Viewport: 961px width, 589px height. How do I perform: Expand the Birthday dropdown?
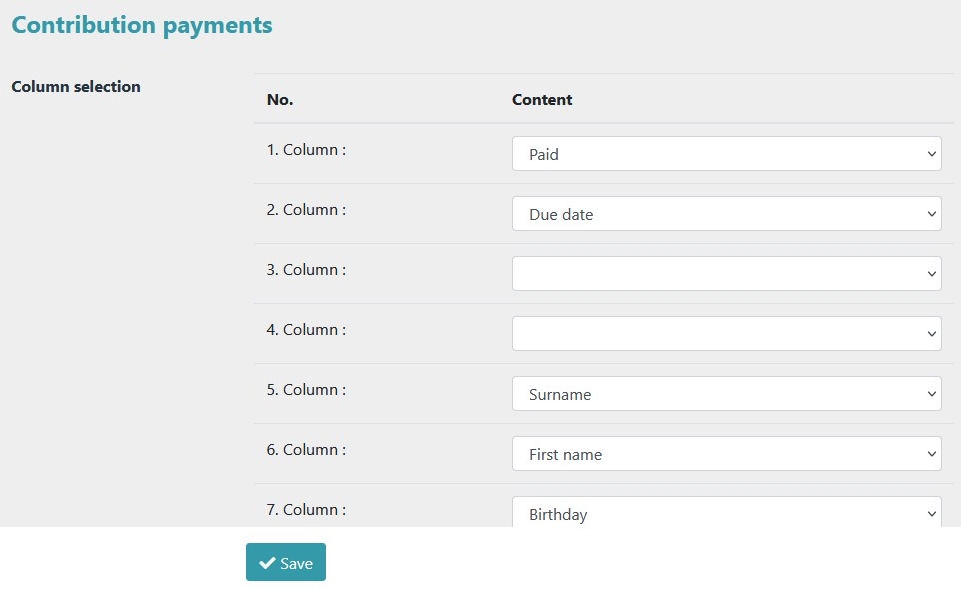[x=726, y=513]
